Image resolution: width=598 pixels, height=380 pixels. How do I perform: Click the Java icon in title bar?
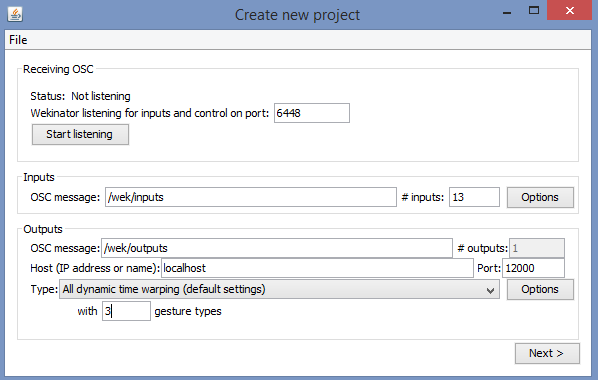click(x=15, y=14)
